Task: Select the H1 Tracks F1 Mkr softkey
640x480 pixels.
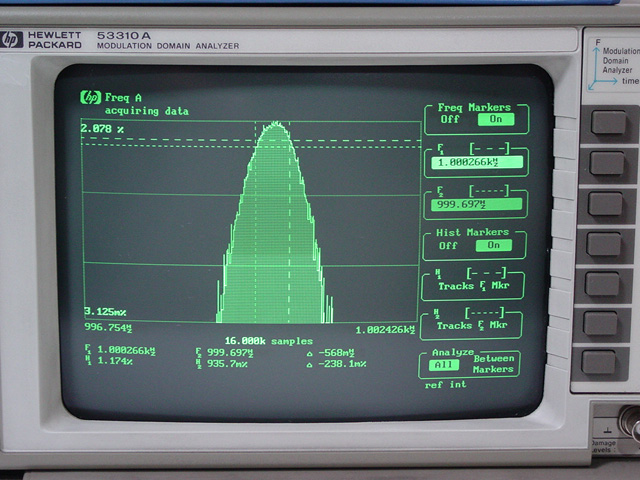Action: tap(472, 281)
